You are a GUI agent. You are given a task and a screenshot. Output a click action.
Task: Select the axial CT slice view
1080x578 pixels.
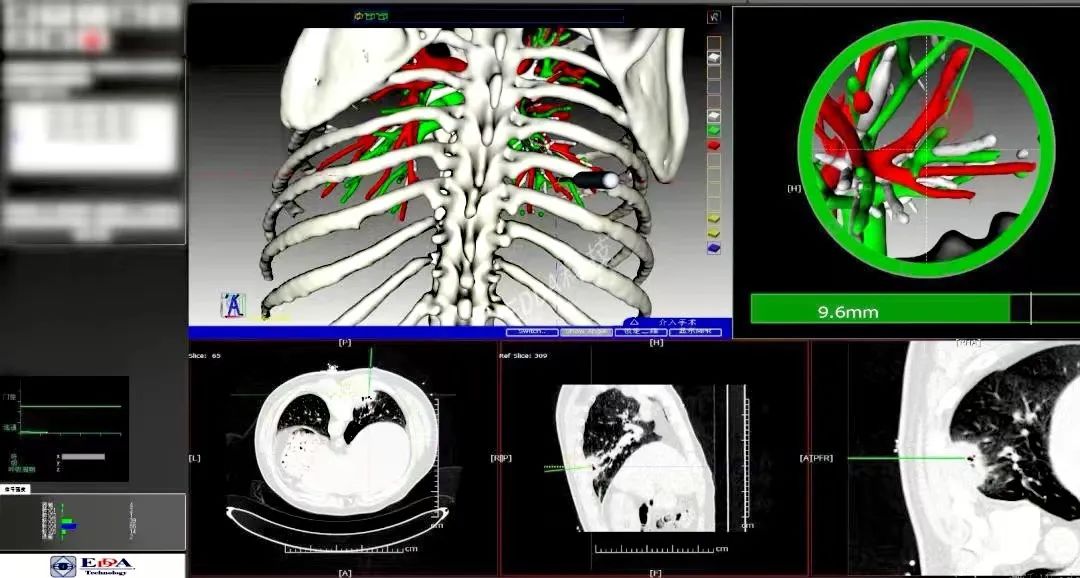[x=343, y=458]
